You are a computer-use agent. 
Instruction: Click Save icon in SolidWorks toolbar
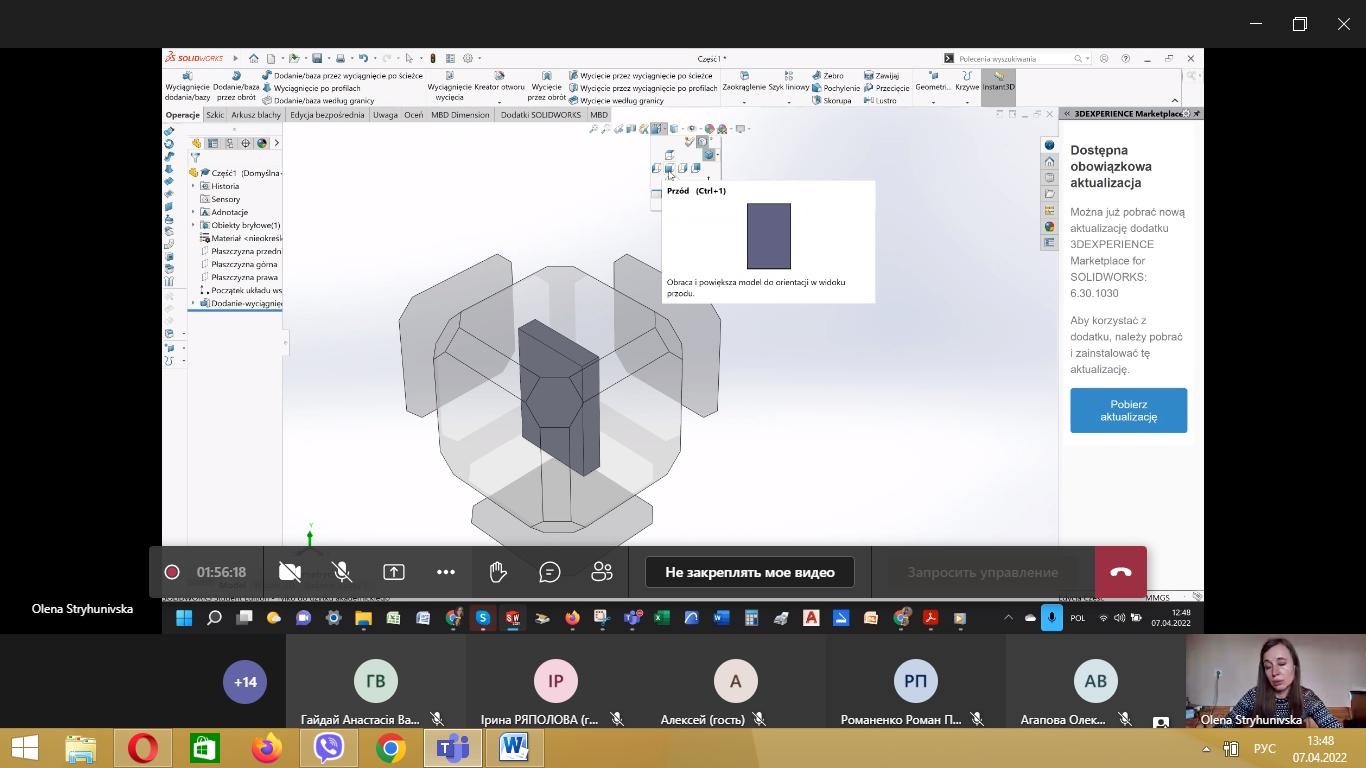coord(317,58)
